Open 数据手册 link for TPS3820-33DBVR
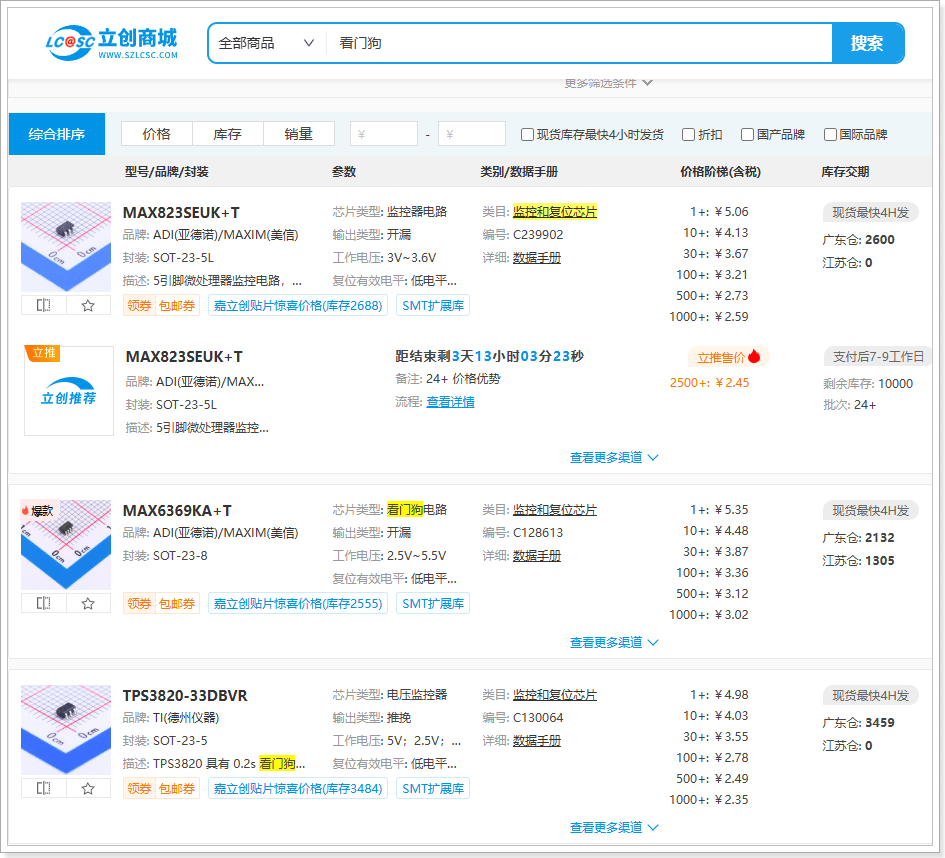Viewport: 945px width, 858px height. pyautogui.click(x=536, y=741)
